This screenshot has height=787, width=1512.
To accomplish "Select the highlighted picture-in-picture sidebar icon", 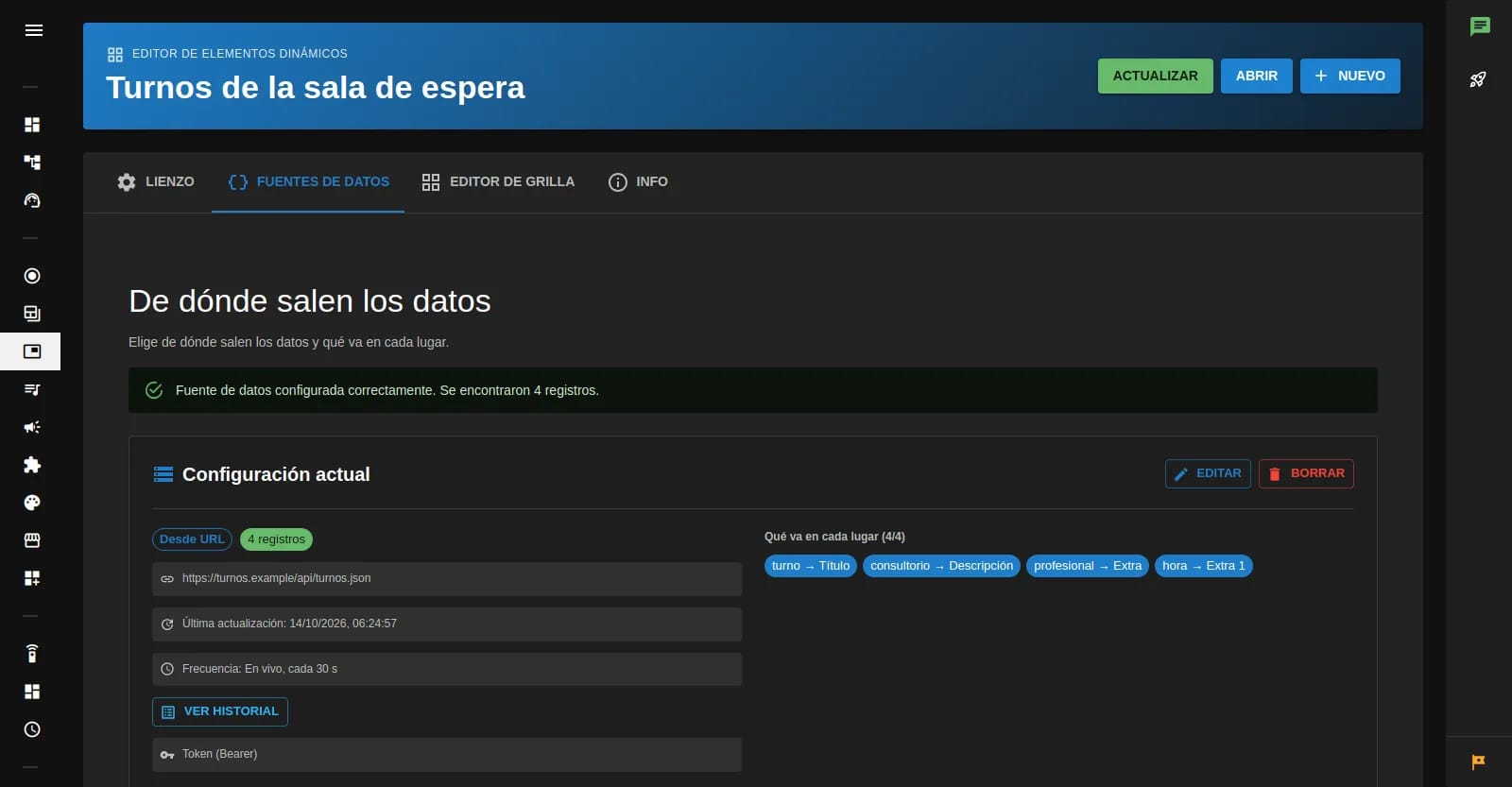I will 30,351.
